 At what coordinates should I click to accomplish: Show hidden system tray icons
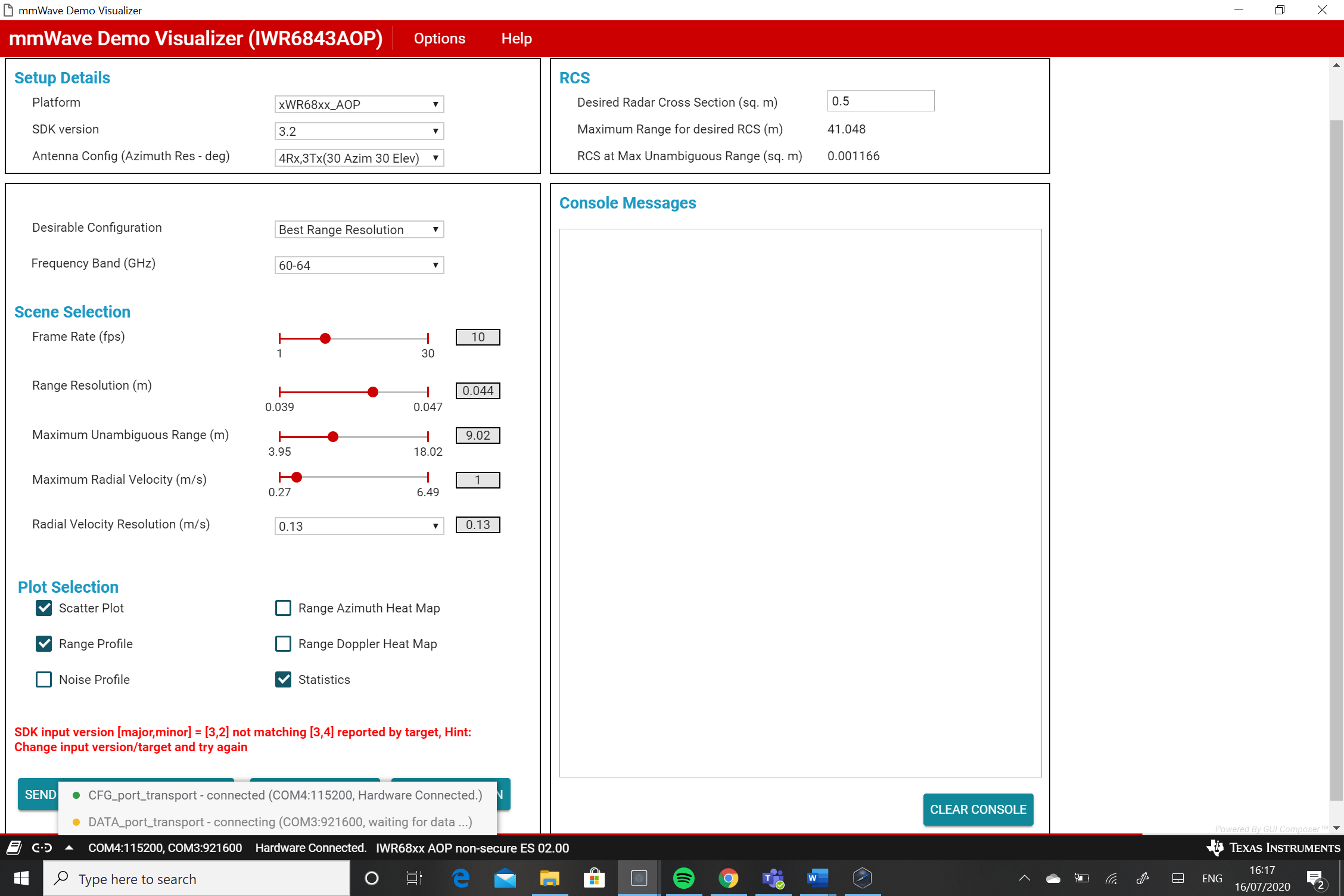point(1025,878)
